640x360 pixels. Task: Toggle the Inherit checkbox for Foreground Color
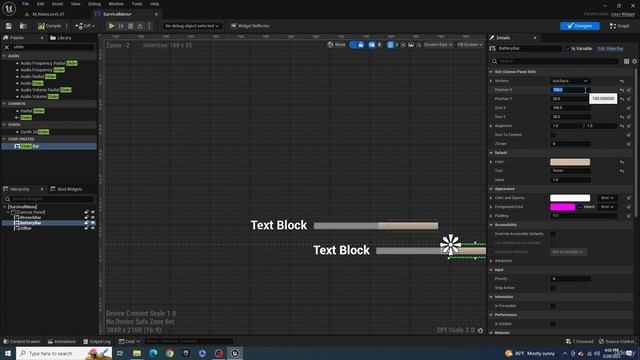pos(580,207)
